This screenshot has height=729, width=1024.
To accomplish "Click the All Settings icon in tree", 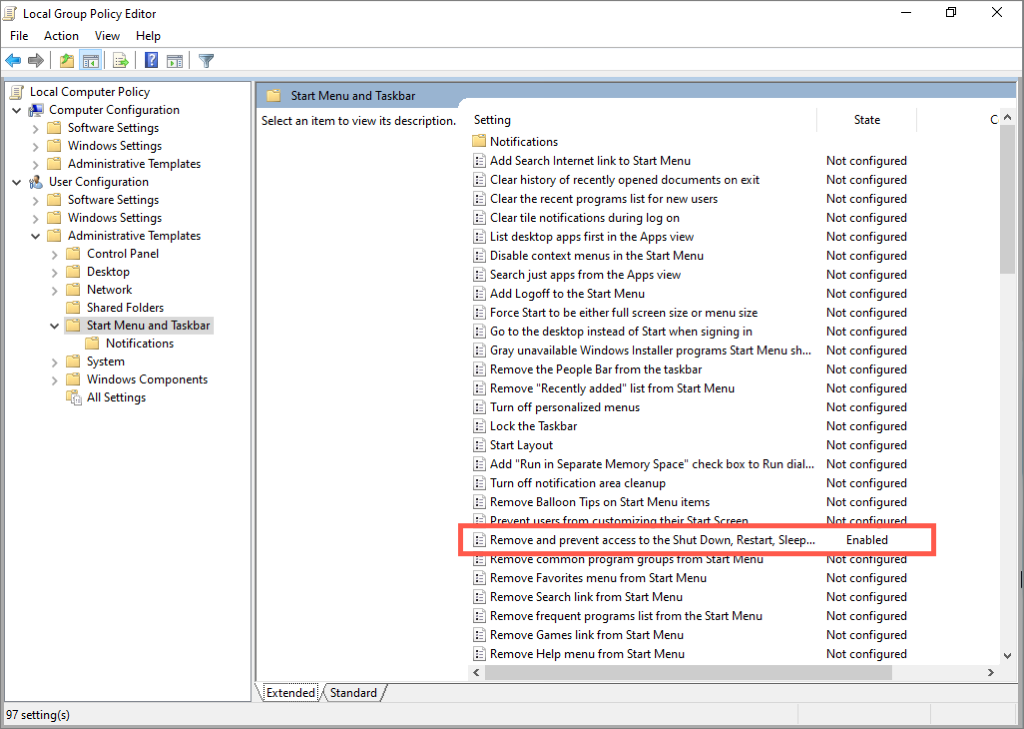I will (74, 397).
